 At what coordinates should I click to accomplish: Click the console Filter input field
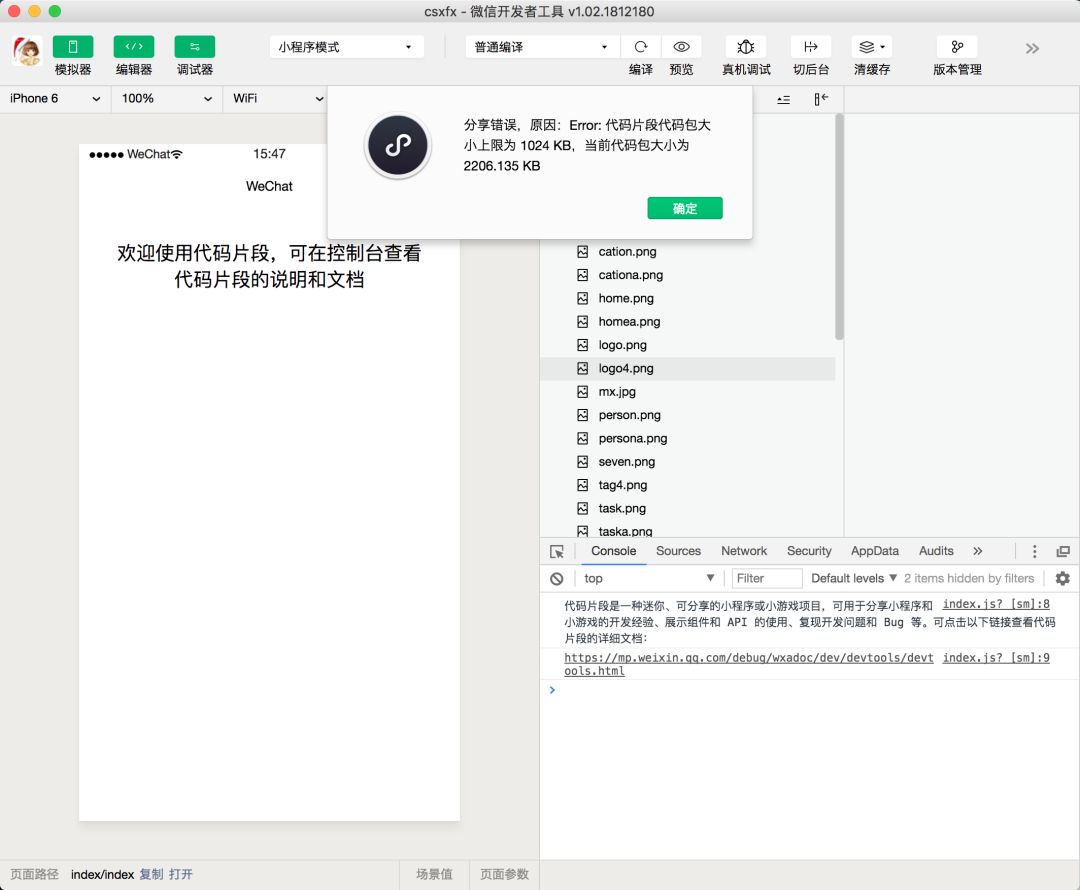tap(767, 579)
